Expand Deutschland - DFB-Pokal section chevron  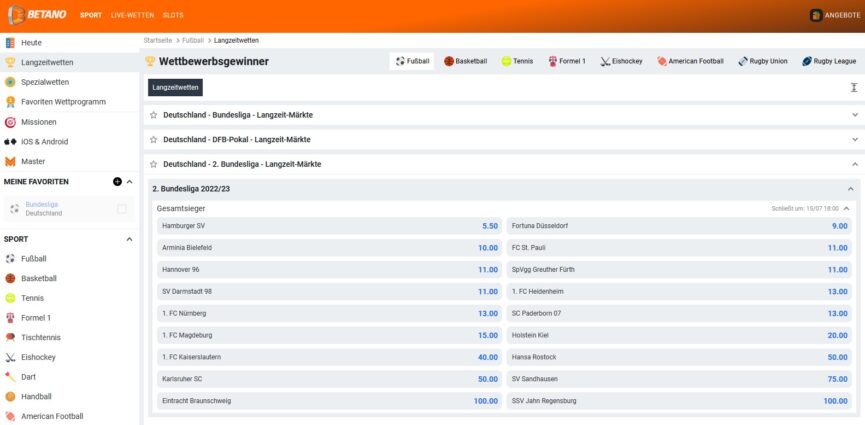point(855,140)
